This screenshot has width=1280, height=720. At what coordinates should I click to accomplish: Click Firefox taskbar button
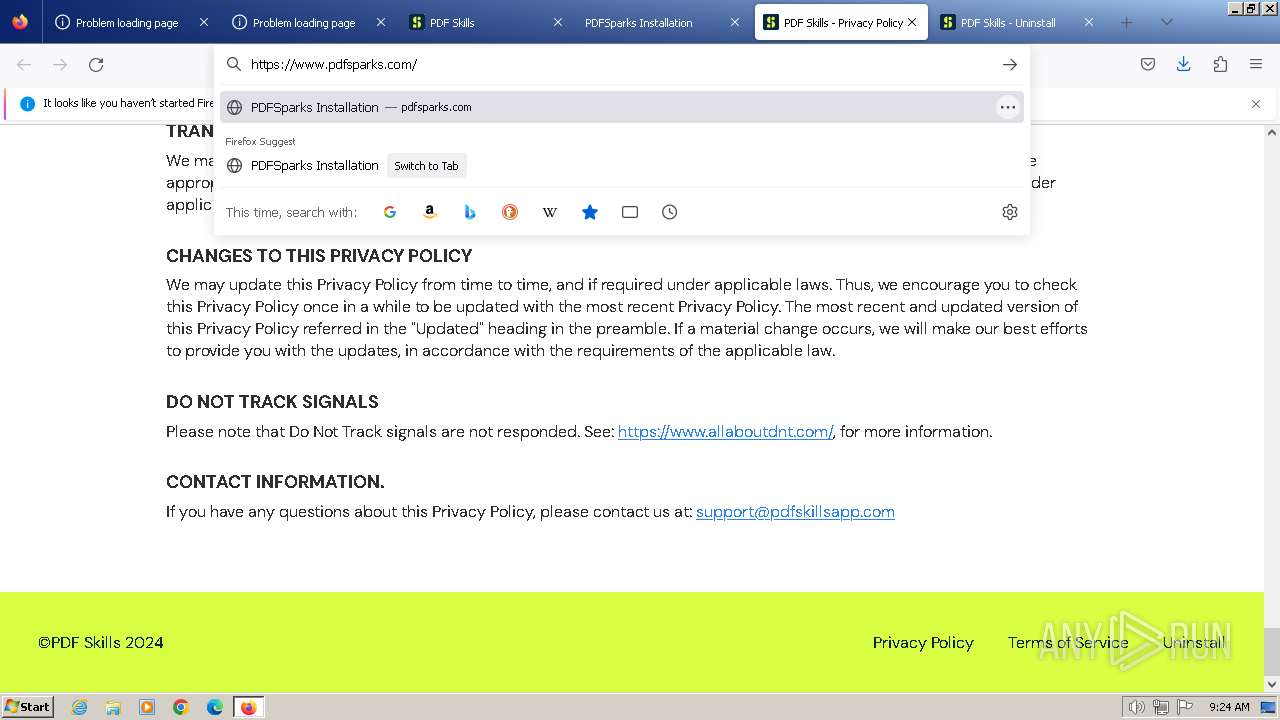coord(248,707)
